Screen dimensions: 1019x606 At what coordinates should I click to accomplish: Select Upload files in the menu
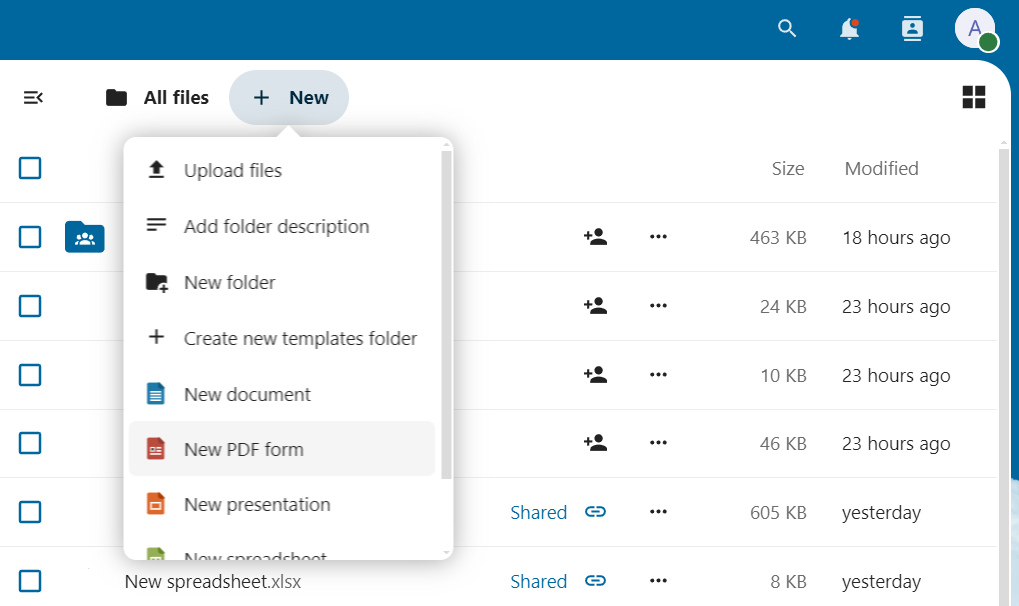[232, 170]
